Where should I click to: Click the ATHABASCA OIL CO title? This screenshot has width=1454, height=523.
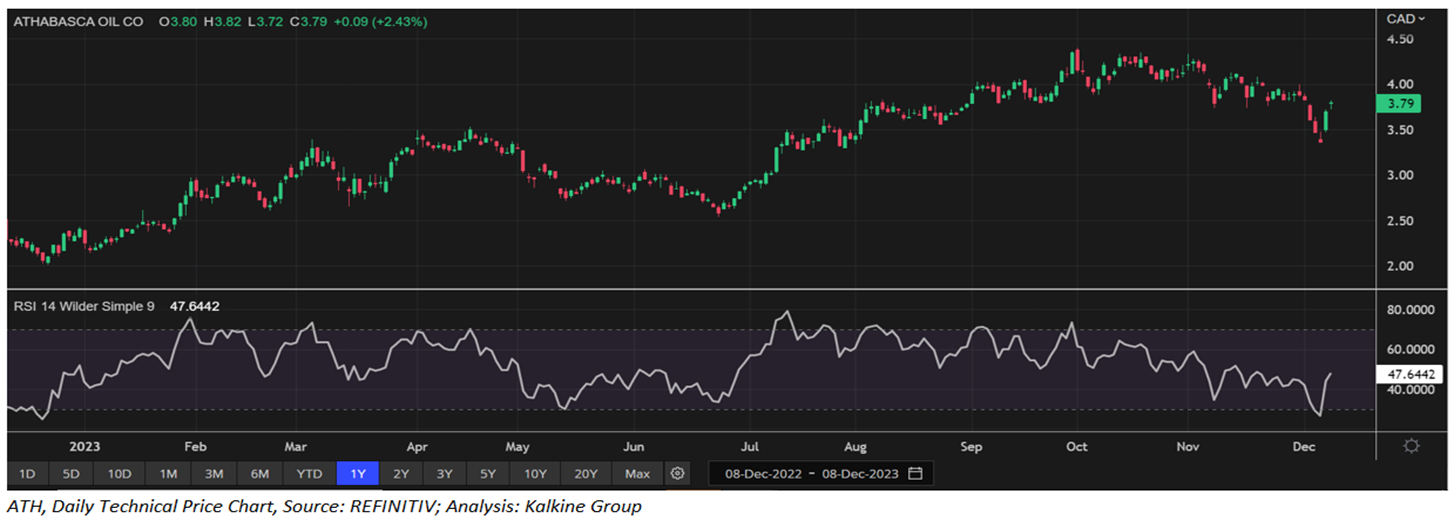coord(76,21)
